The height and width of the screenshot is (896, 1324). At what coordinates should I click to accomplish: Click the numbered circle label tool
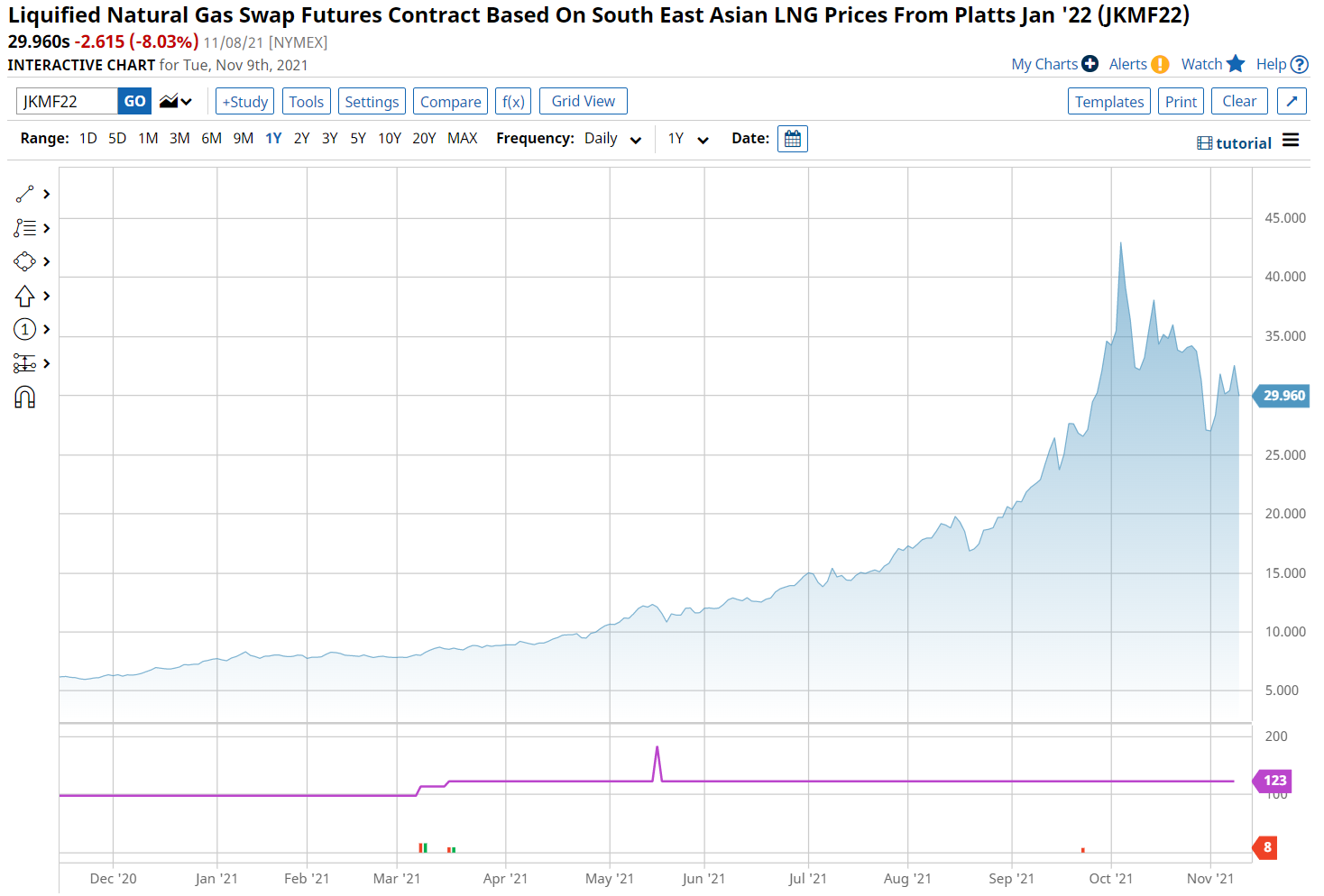pos(24,329)
